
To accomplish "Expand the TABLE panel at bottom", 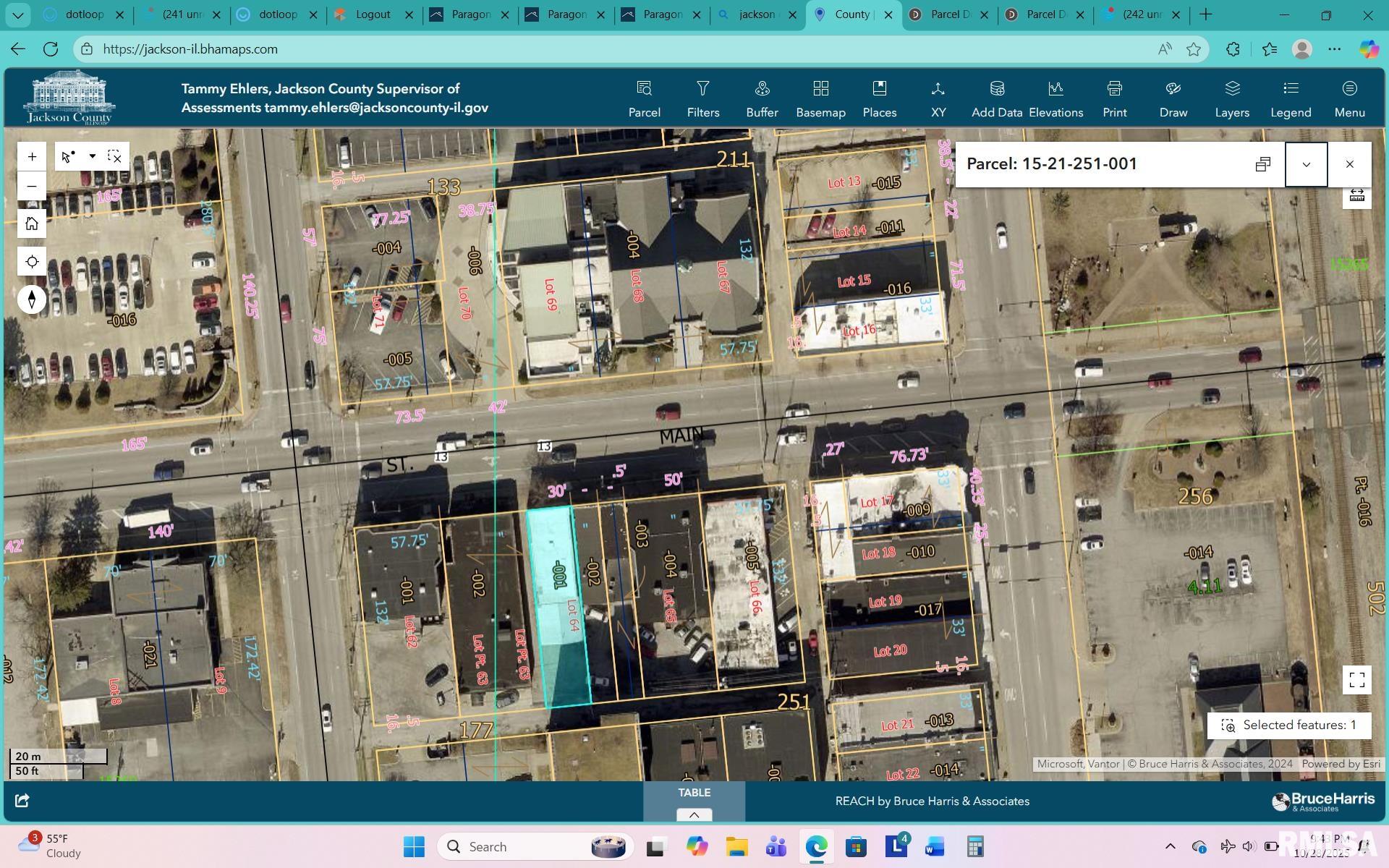I will coord(694,814).
